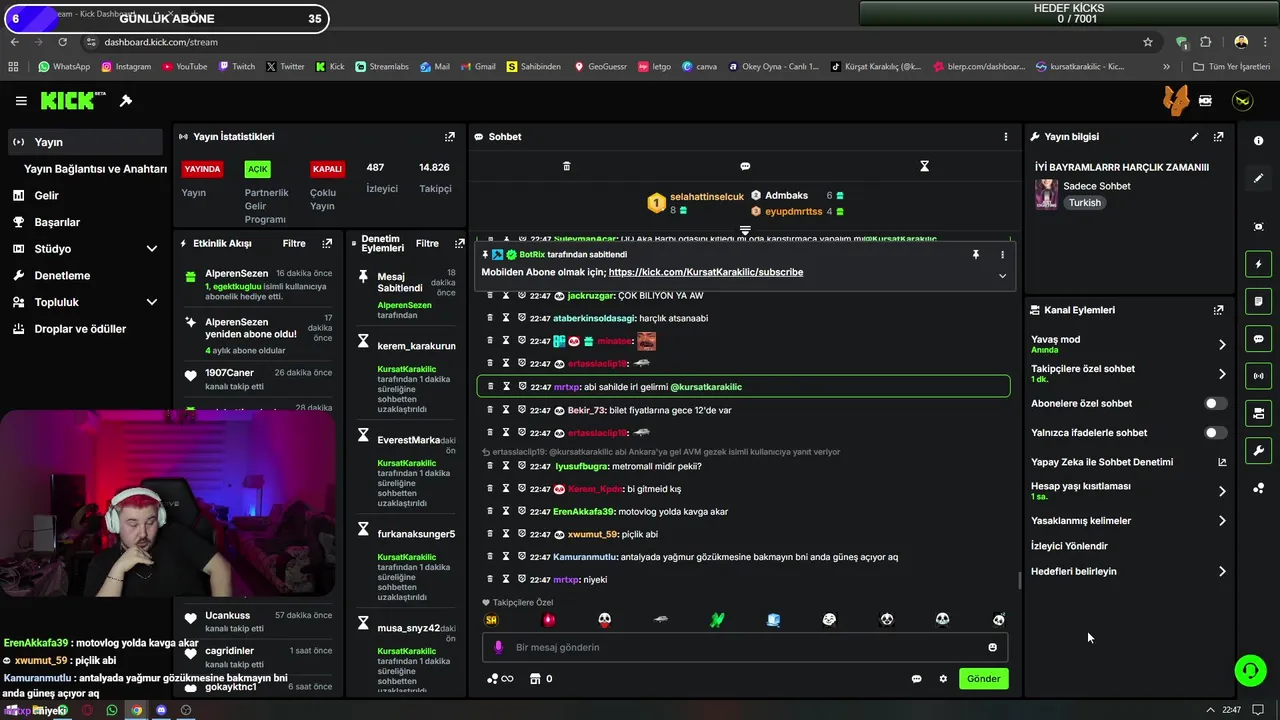This screenshot has width=1280, height=720.
Task: Click the Bir mesaj gönderin input field
Action: click(745, 647)
